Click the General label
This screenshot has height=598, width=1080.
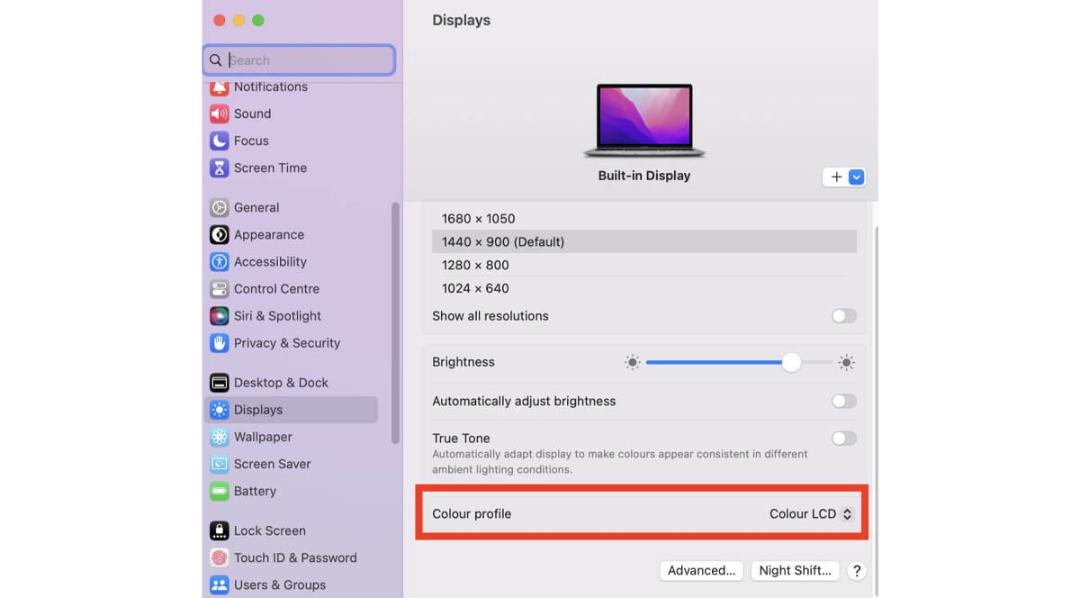click(256, 207)
